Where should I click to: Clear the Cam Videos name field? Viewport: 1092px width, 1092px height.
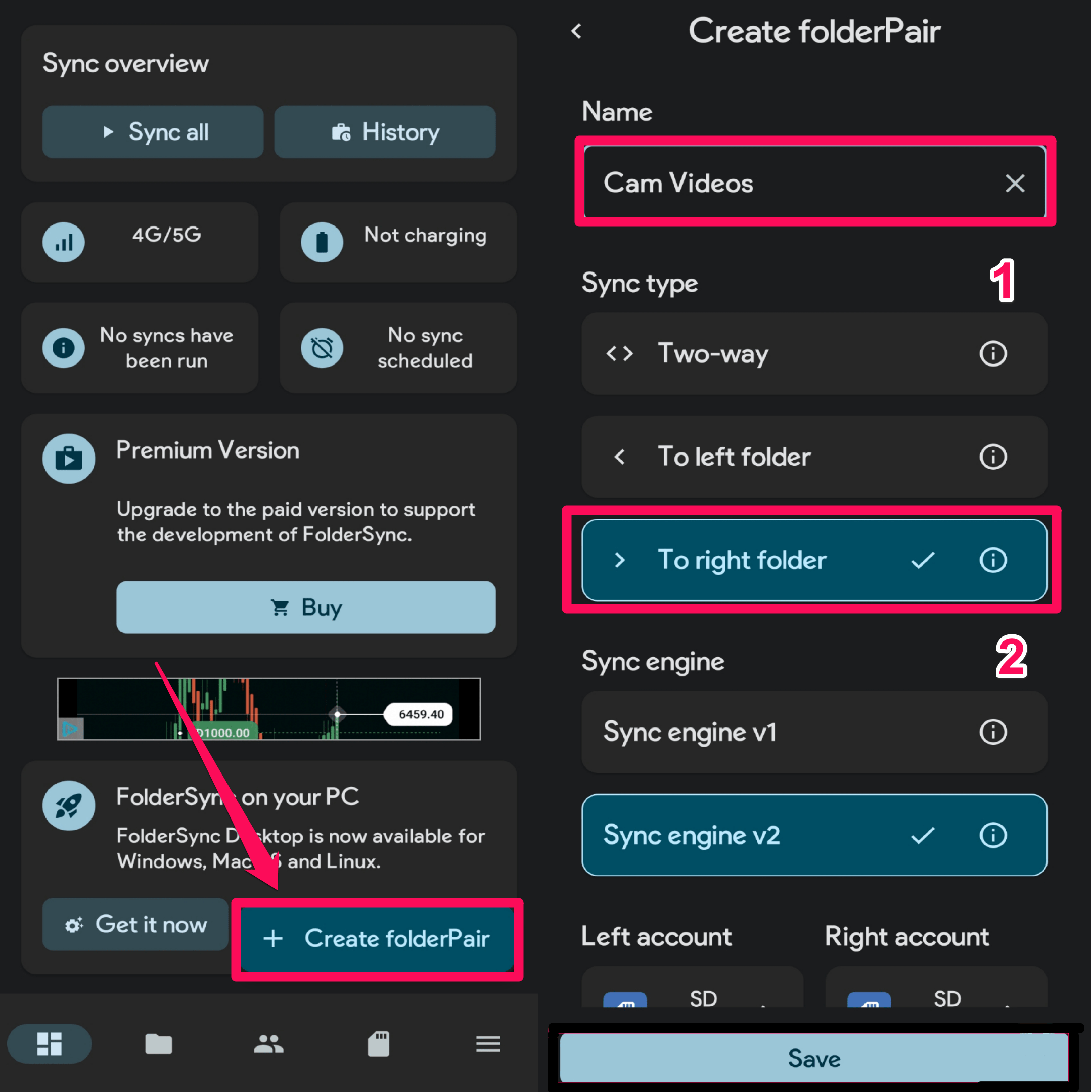tap(1015, 183)
